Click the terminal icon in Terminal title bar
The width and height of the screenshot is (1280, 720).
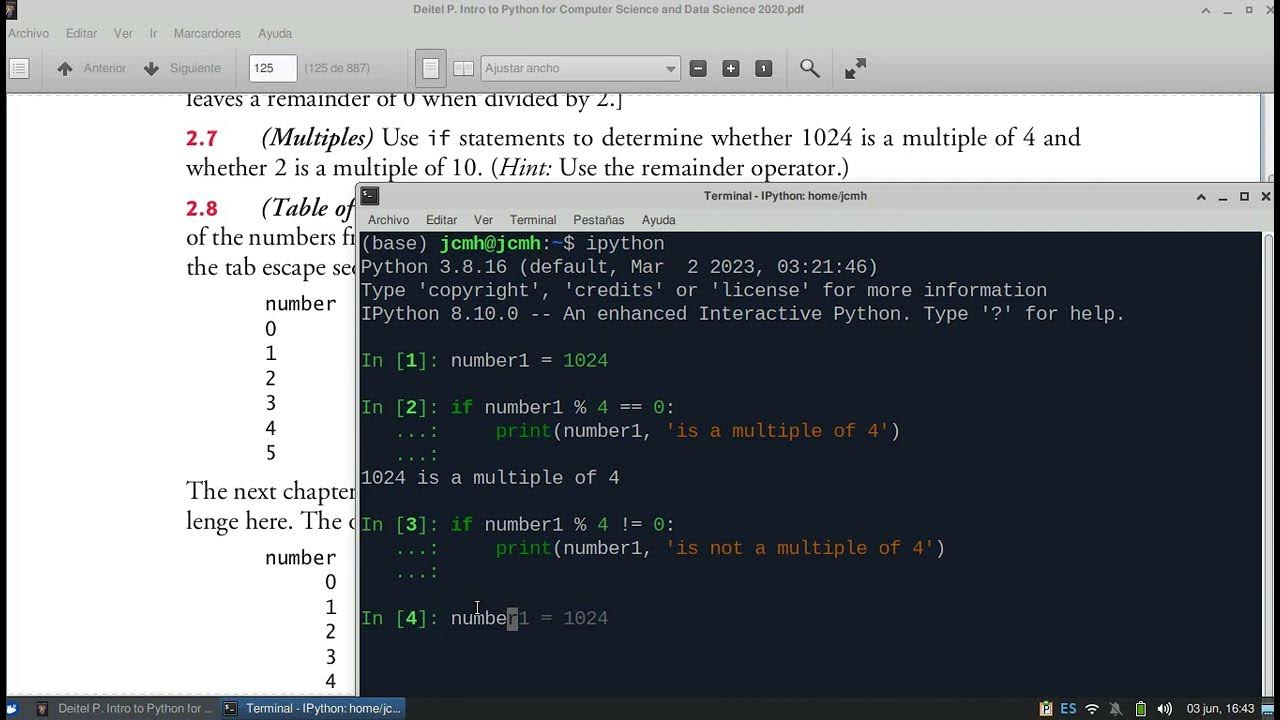pos(370,196)
